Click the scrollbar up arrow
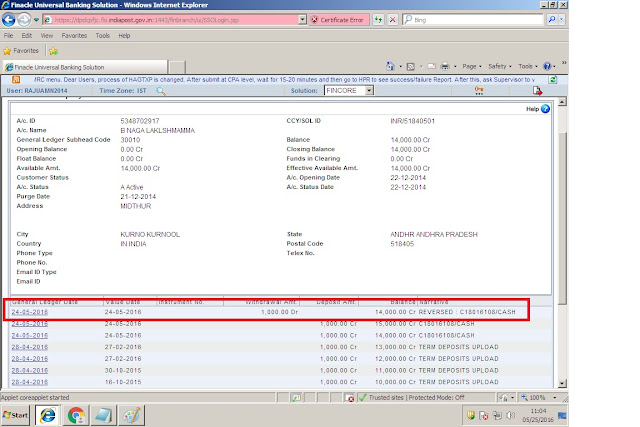The height and width of the screenshot is (427, 640). 562,102
